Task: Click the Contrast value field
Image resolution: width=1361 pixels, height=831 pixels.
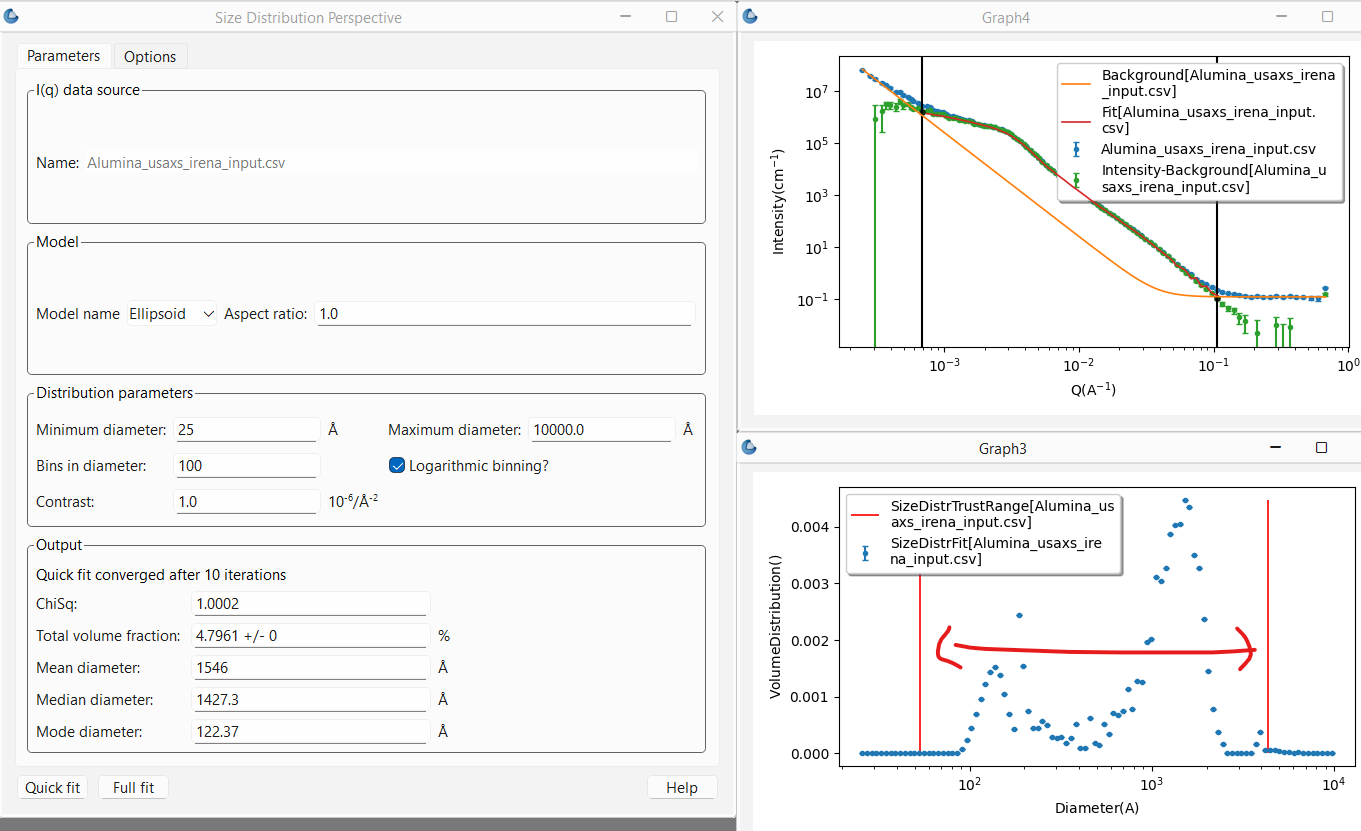Action: point(246,502)
